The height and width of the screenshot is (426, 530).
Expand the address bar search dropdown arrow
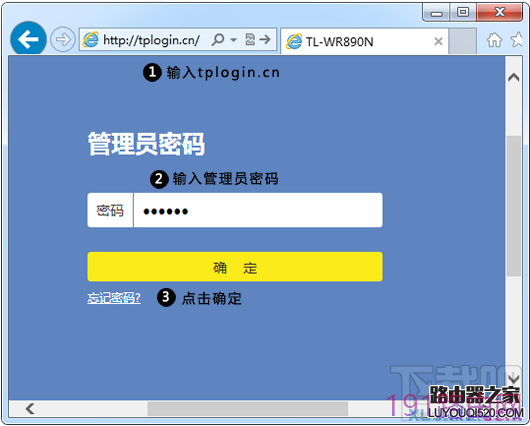233,40
